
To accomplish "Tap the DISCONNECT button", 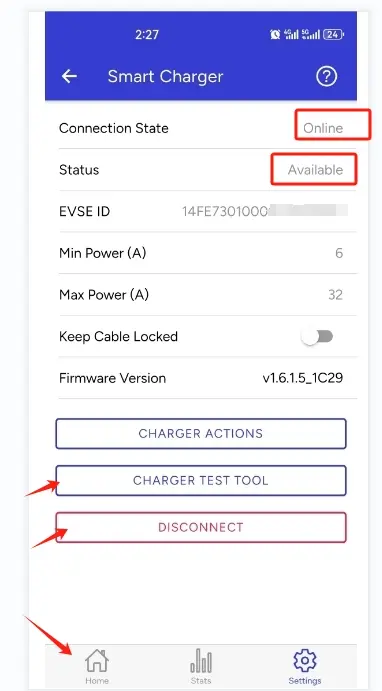I will click(x=201, y=527).
